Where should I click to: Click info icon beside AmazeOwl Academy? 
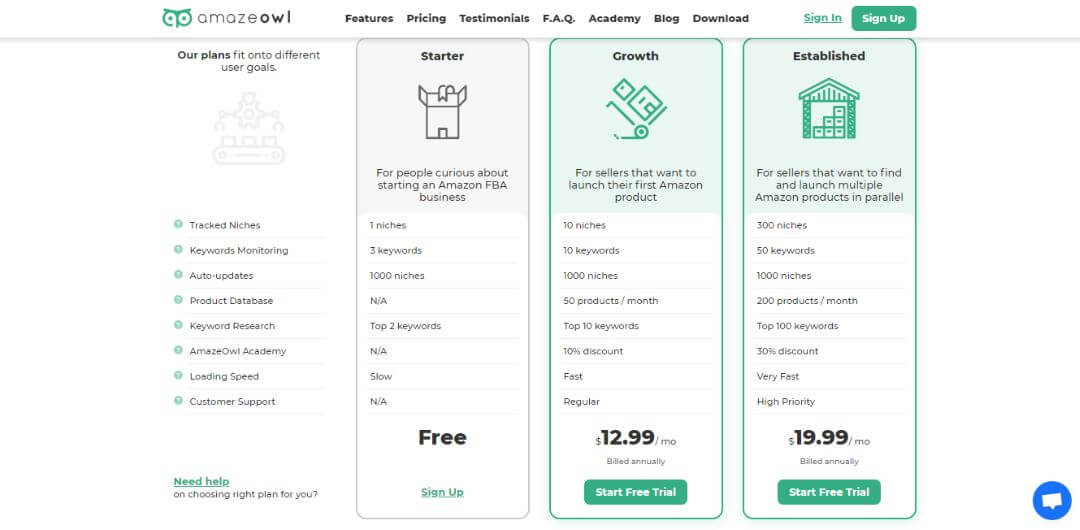[178, 350]
